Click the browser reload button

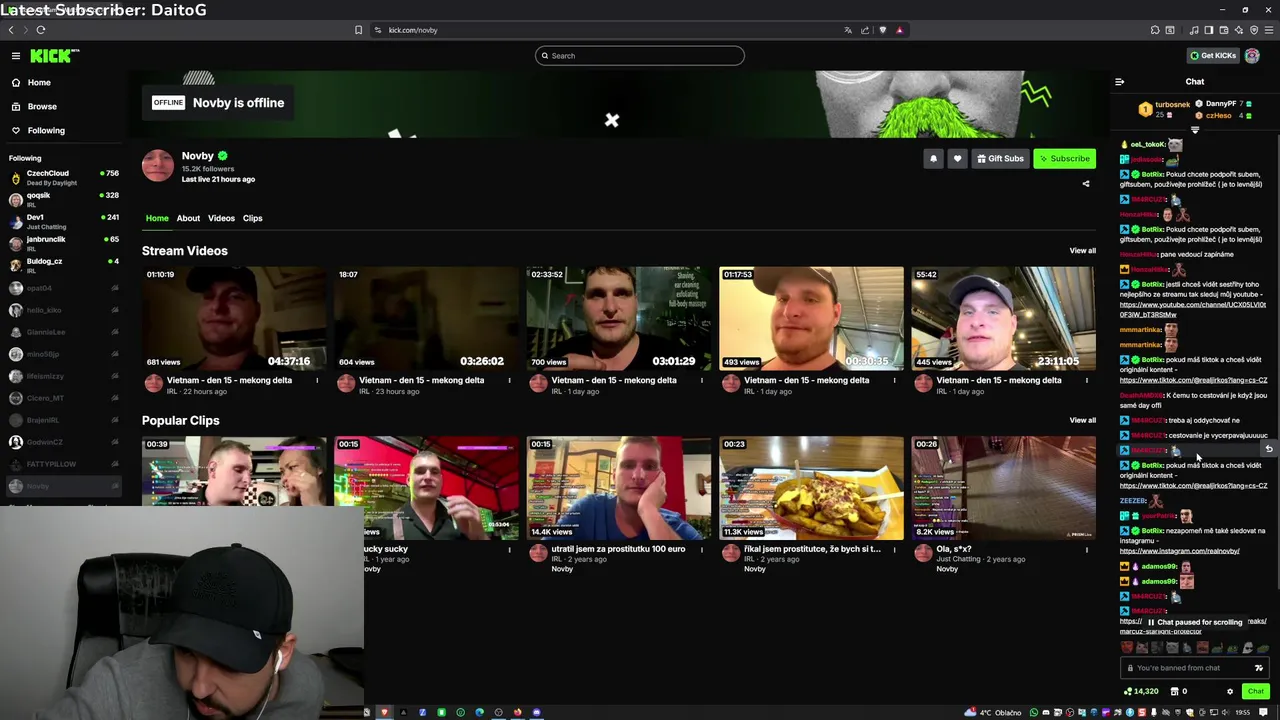click(41, 30)
